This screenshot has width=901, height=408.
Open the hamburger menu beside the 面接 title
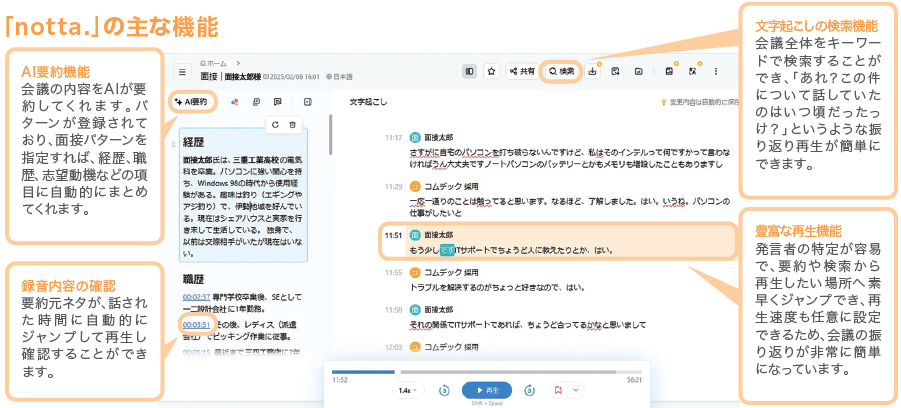coord(182,72)
